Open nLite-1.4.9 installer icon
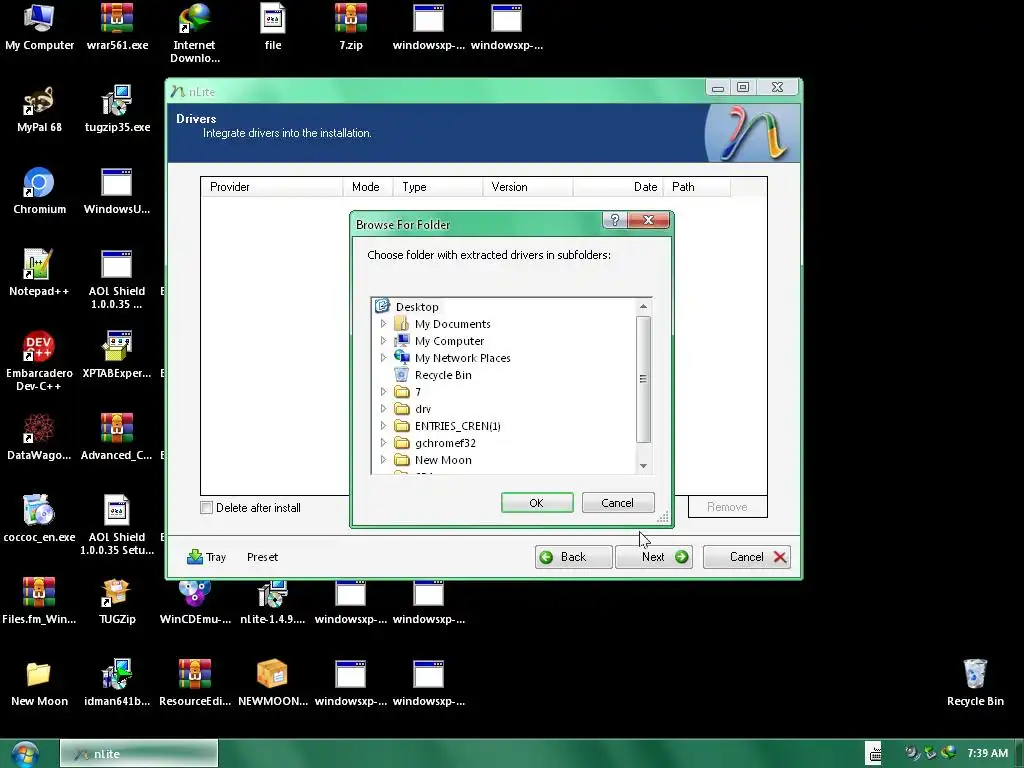The width and height of the screenshot is (1024, 768). [x=273, y=603]
